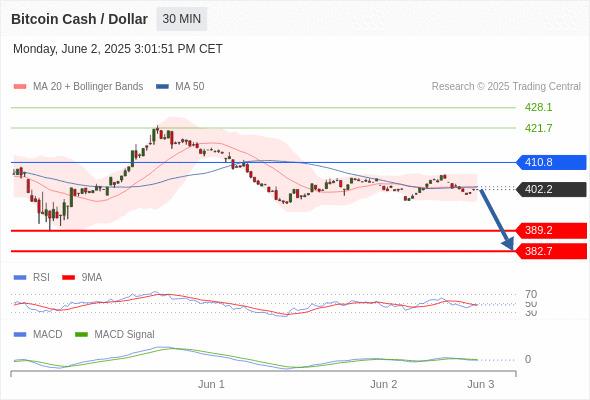Click the 9MA red legend swatch
This screenshot has width=590, height=400.
68,278
